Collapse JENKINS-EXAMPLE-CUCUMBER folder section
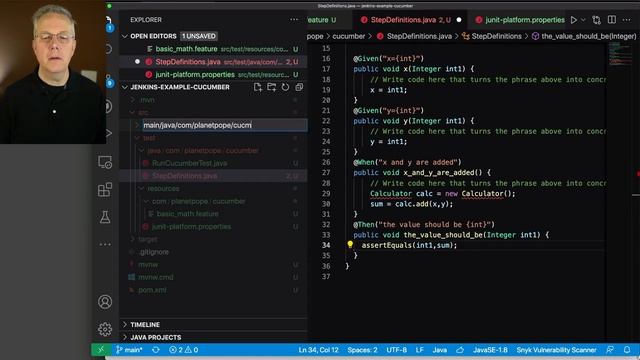The height and width of the screenshot is (360, 640). [125, 87]
